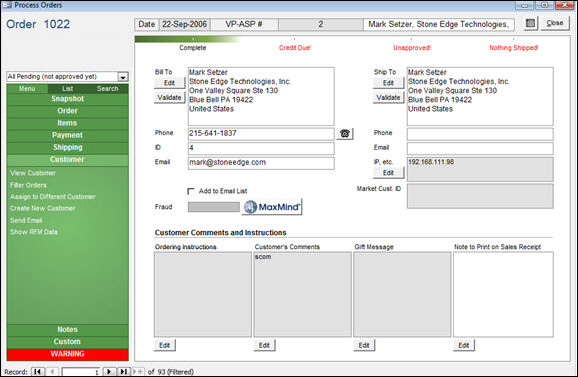Click the green order progress bar

pyautogui.click(x=188, y=39)
